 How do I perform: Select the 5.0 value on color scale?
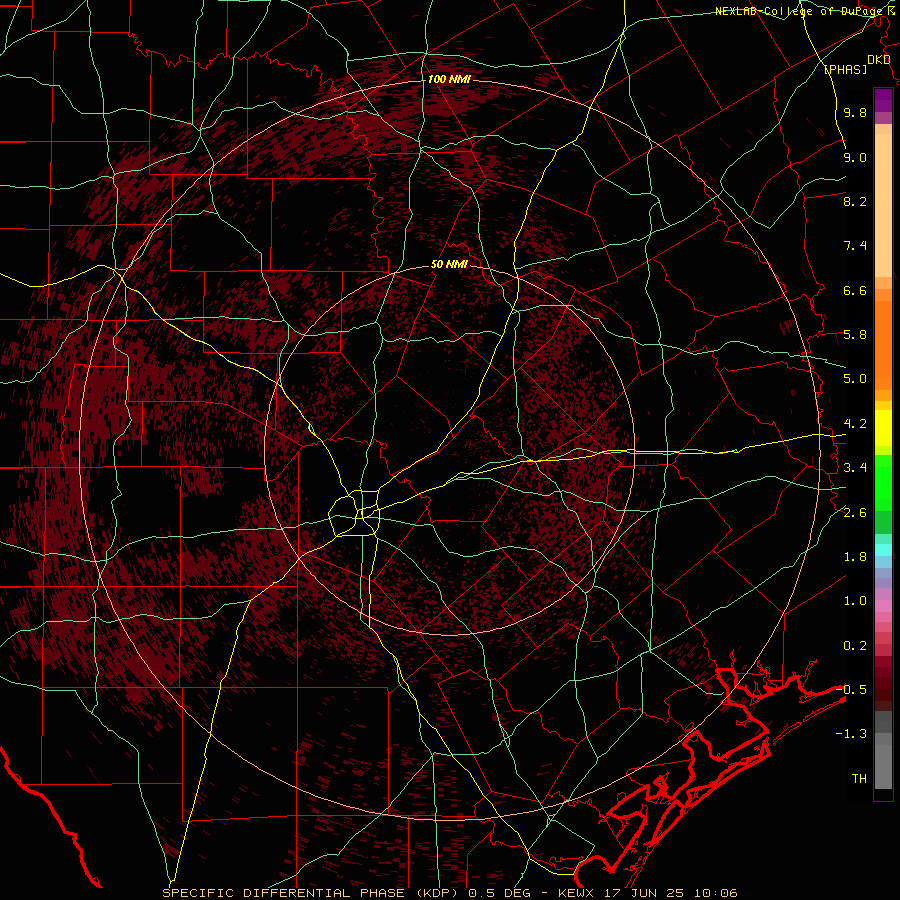tap(855, 379)
